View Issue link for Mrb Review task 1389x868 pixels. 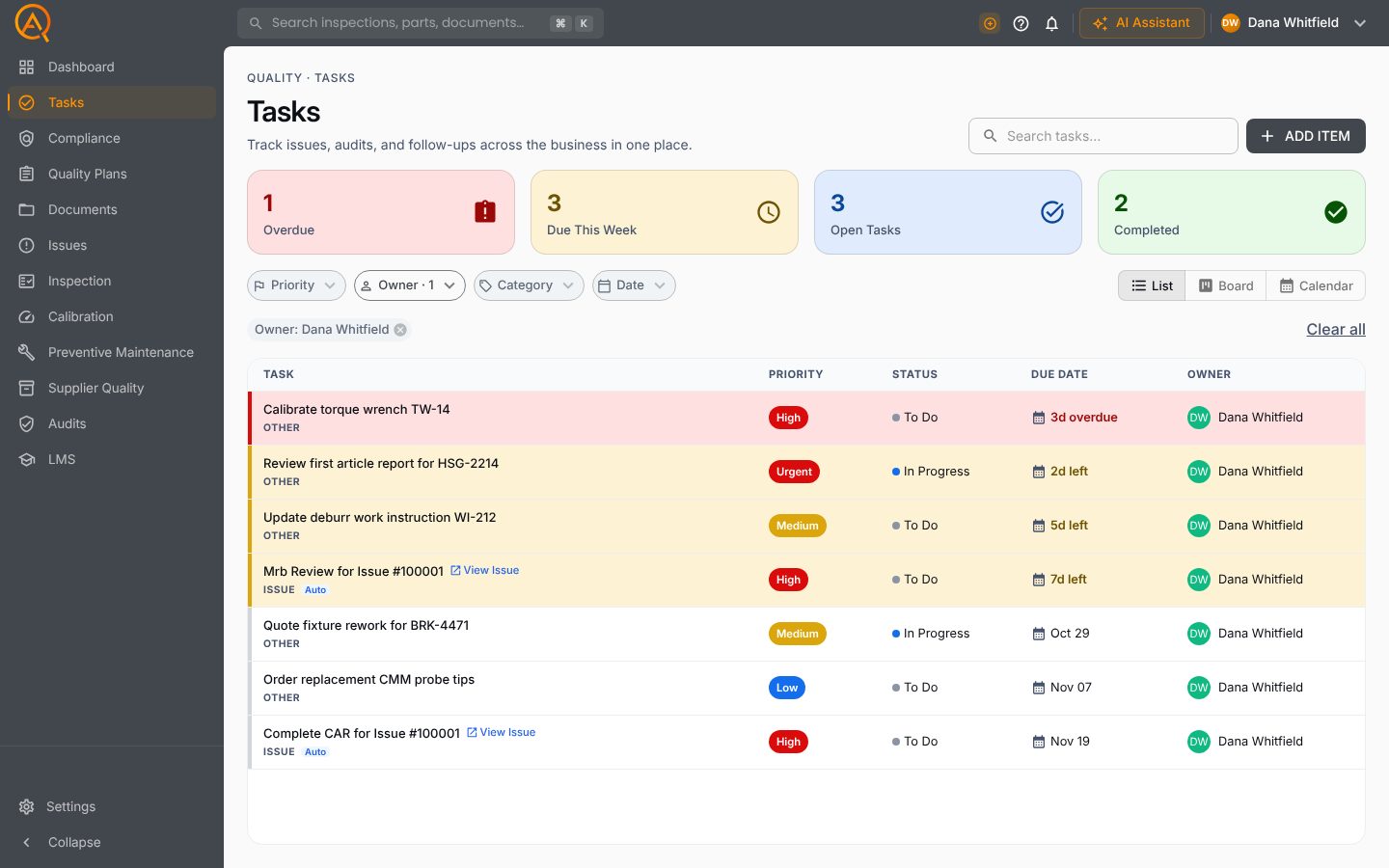[x=485, y=571]
